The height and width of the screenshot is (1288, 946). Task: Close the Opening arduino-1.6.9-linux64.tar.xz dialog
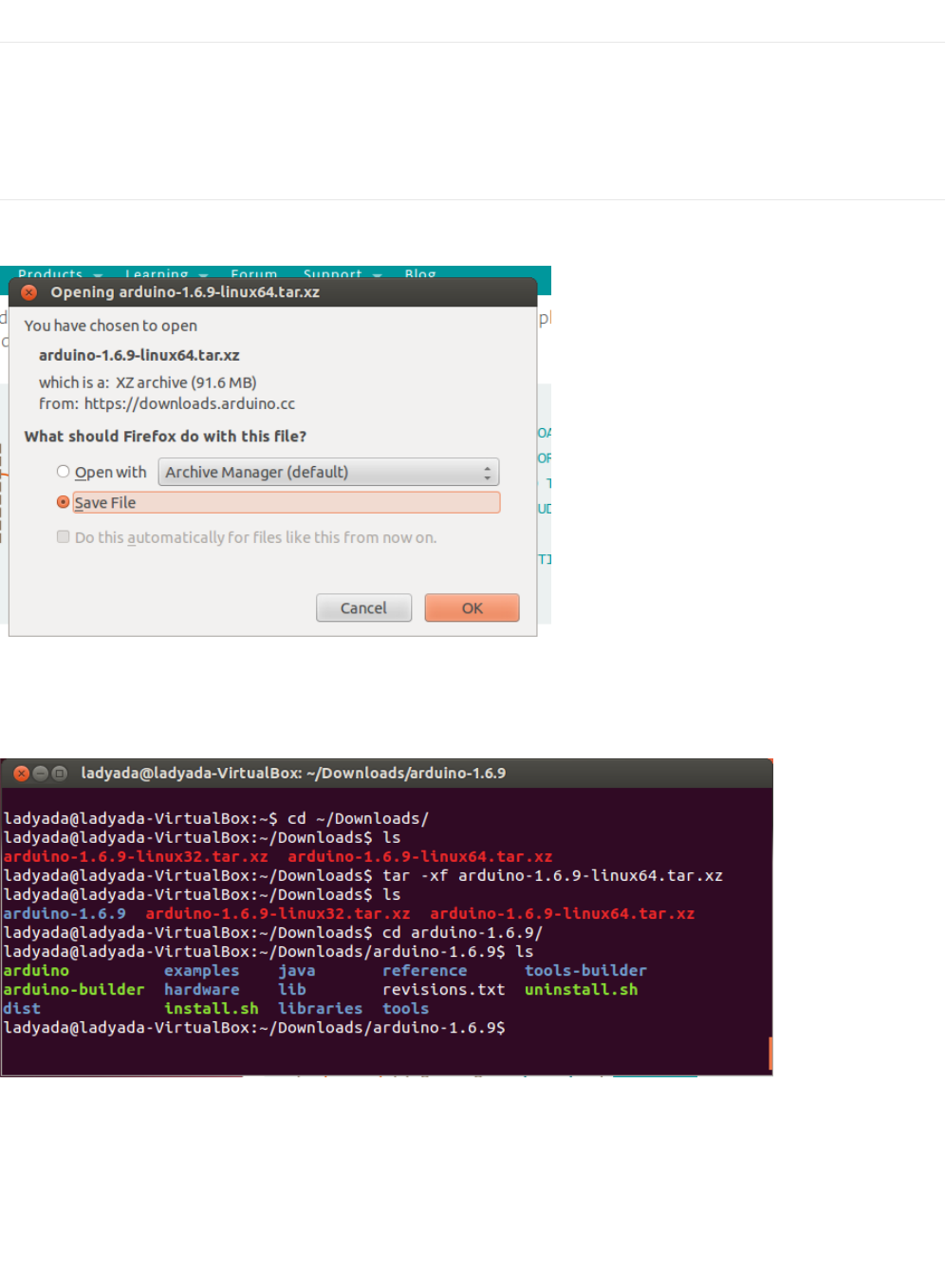(28, 292)
